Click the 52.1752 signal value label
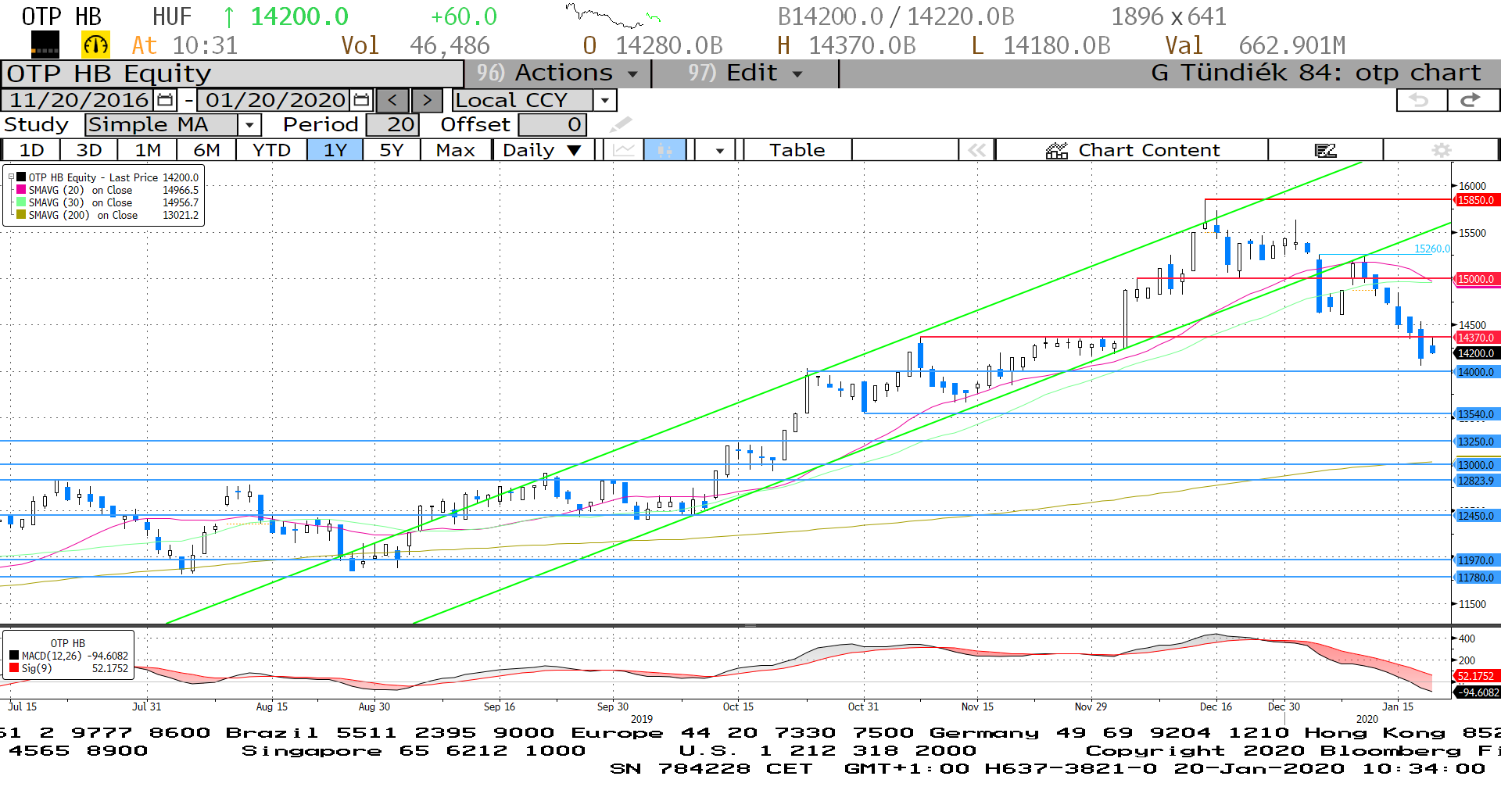 [1476, 676]
